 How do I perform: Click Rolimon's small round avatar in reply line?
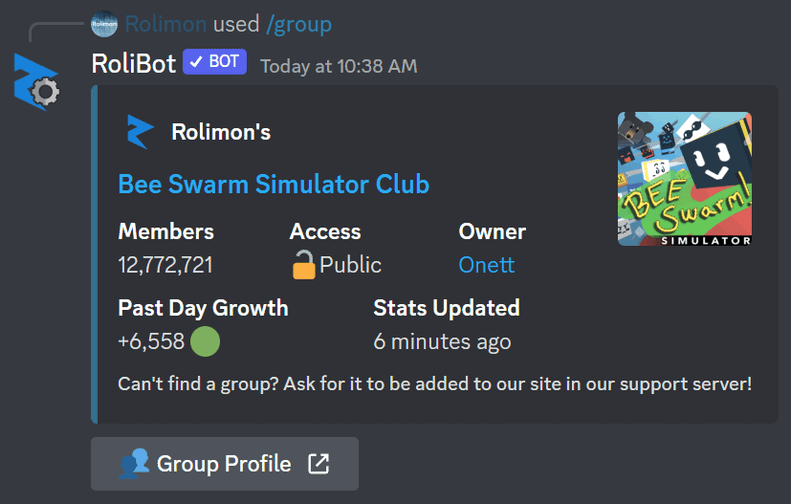click(x=104, y=24)
